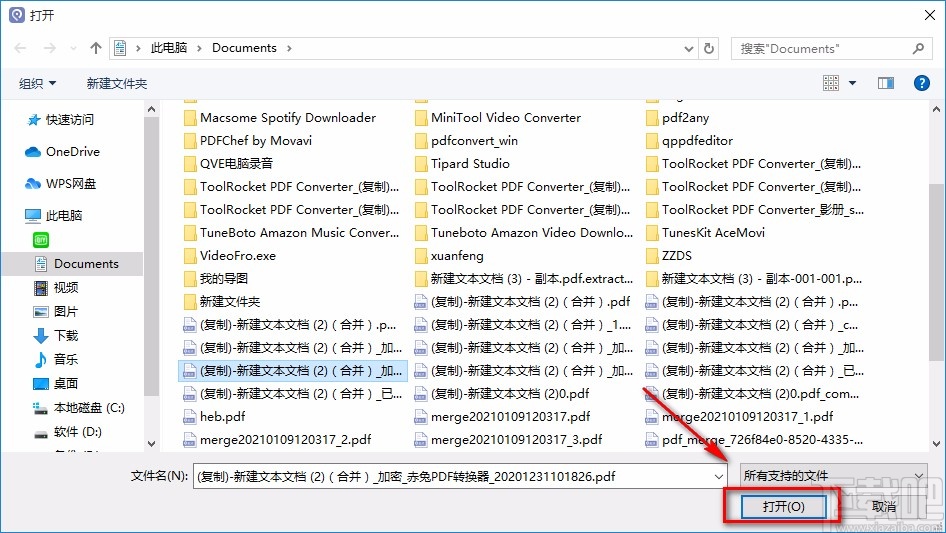Select Documents in the sidebar
Screen dimensions: 946x533
[76, 264]
